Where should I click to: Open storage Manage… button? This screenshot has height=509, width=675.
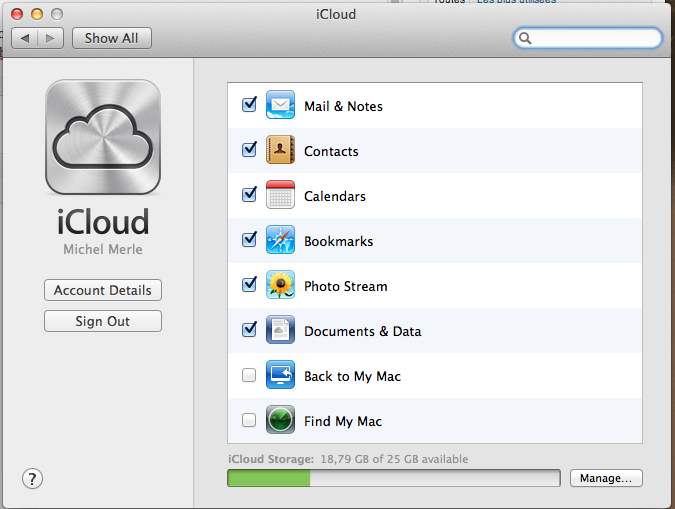point(606,478)
